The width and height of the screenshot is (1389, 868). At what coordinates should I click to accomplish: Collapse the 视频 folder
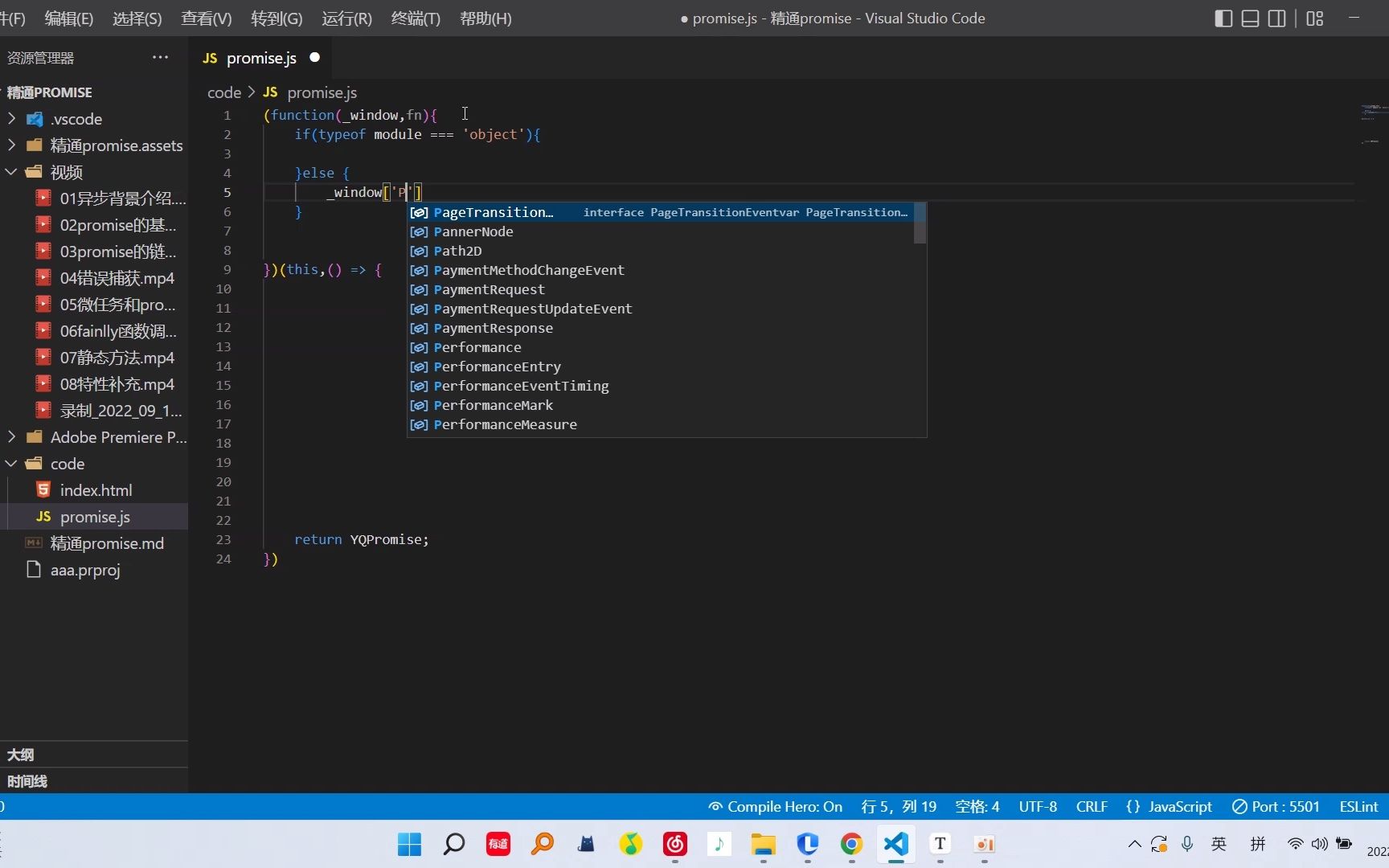click(94, 172)
